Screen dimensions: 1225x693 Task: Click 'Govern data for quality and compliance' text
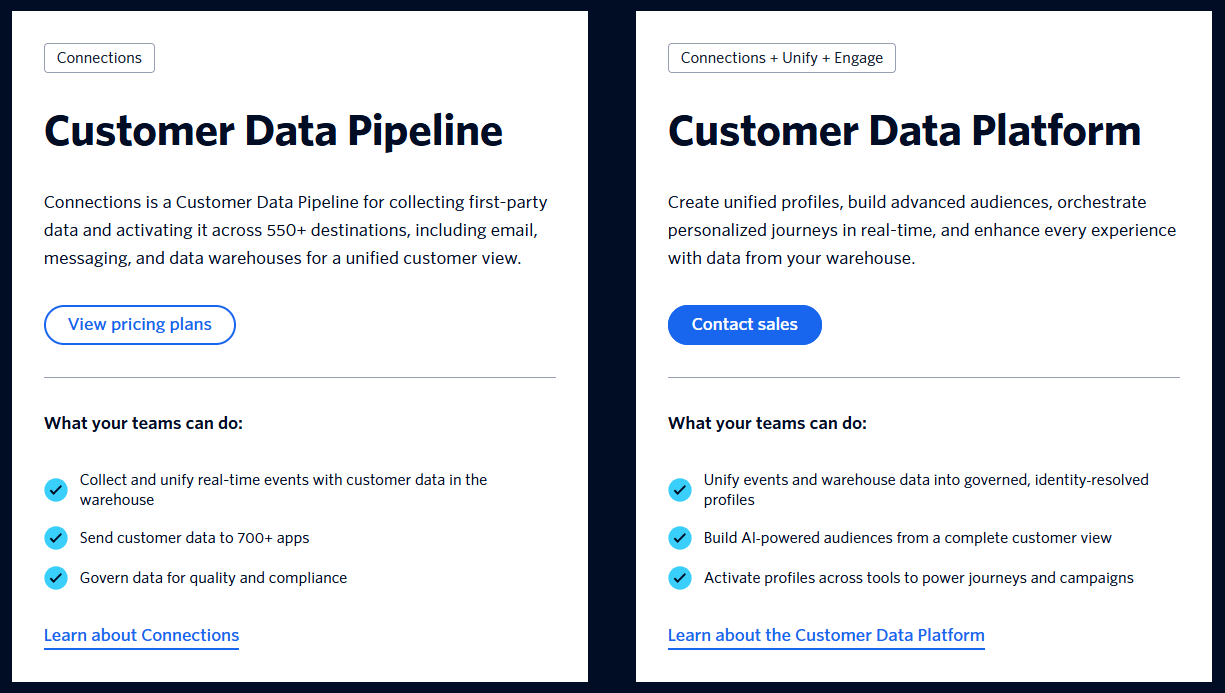pos(214,578)
